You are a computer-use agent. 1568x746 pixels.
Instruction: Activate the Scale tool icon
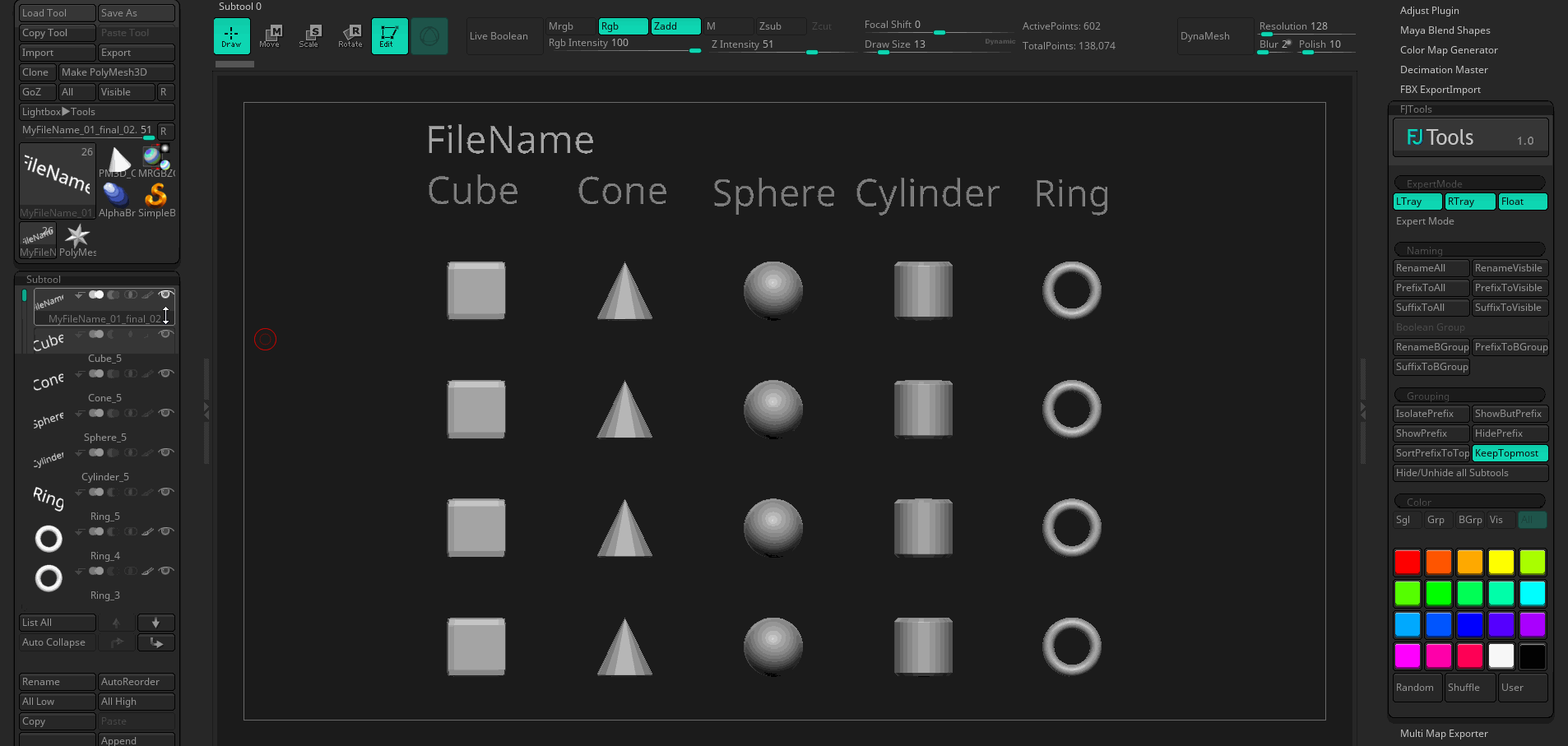coord(309,36)
